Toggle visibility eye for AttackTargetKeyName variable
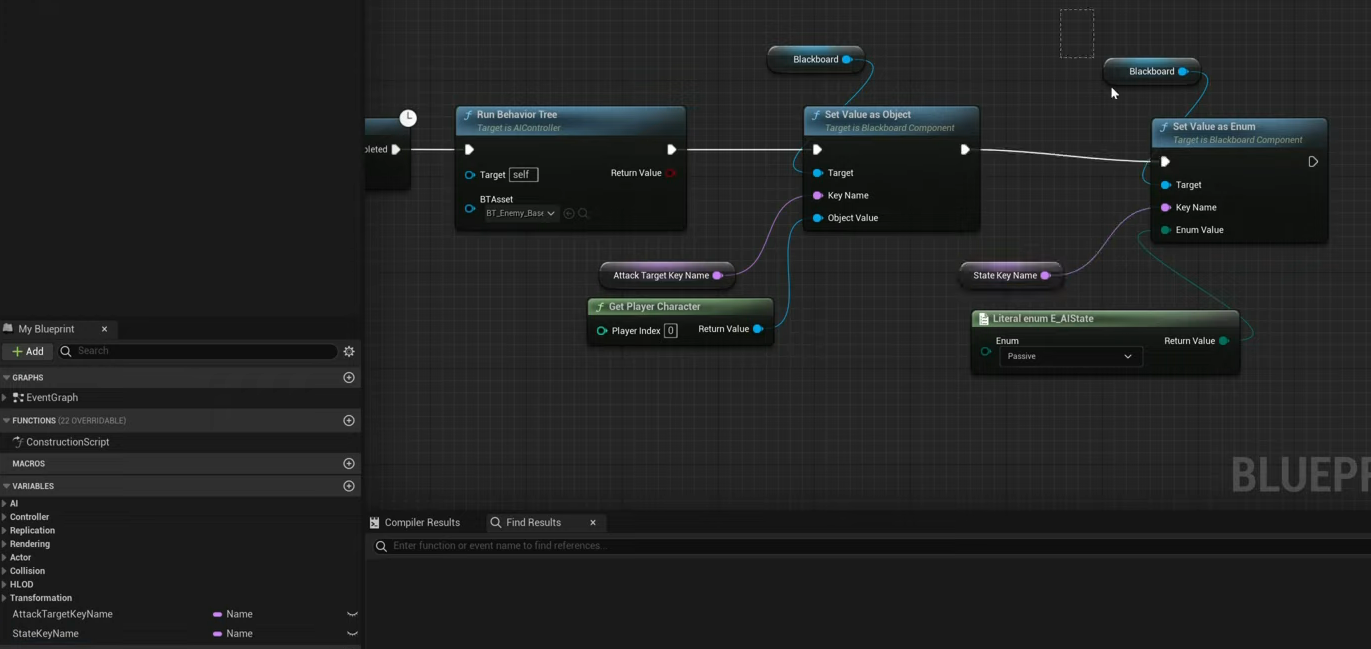The width and height of the screenshot is (1371, 649). (352, 614)
